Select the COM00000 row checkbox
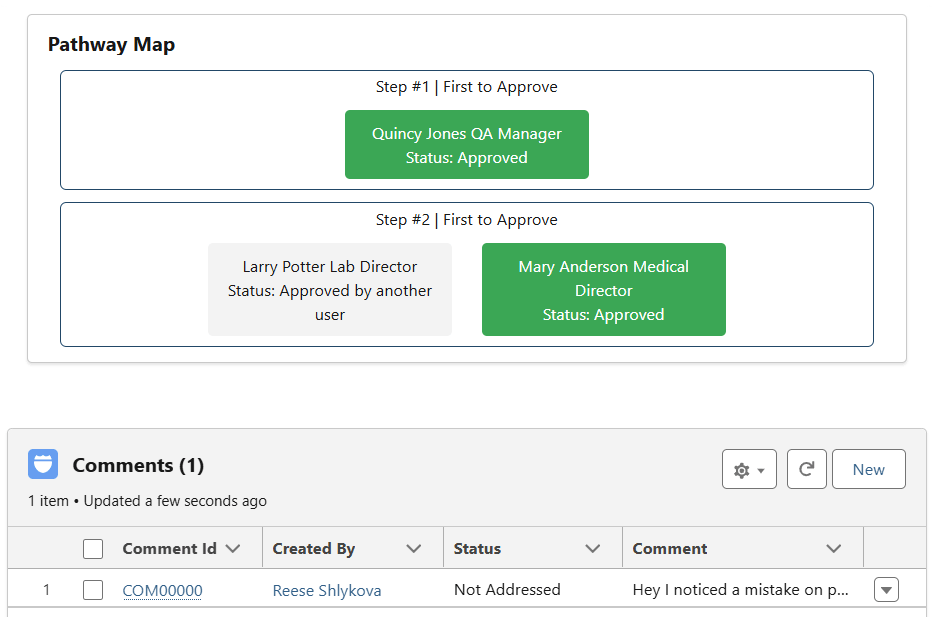This screenshot has width=932, height=617. 93,590
